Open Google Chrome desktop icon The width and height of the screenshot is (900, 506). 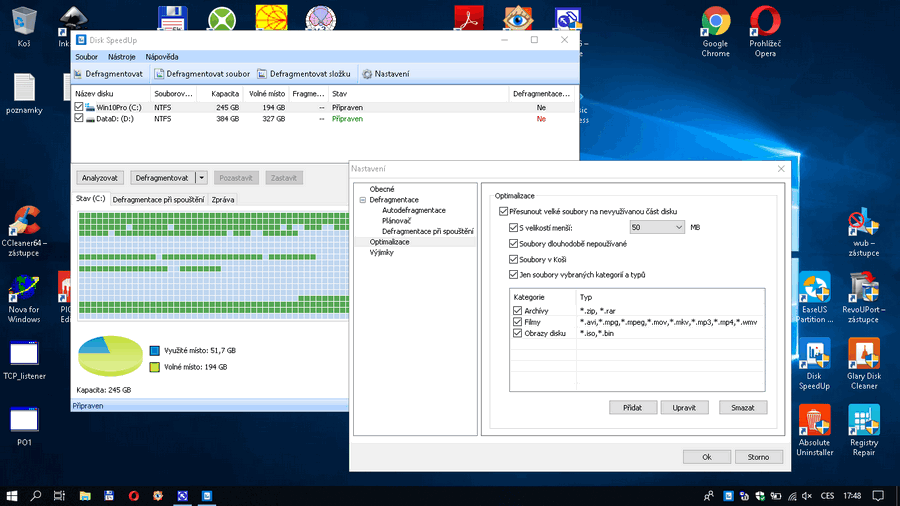tap(715, 22)
